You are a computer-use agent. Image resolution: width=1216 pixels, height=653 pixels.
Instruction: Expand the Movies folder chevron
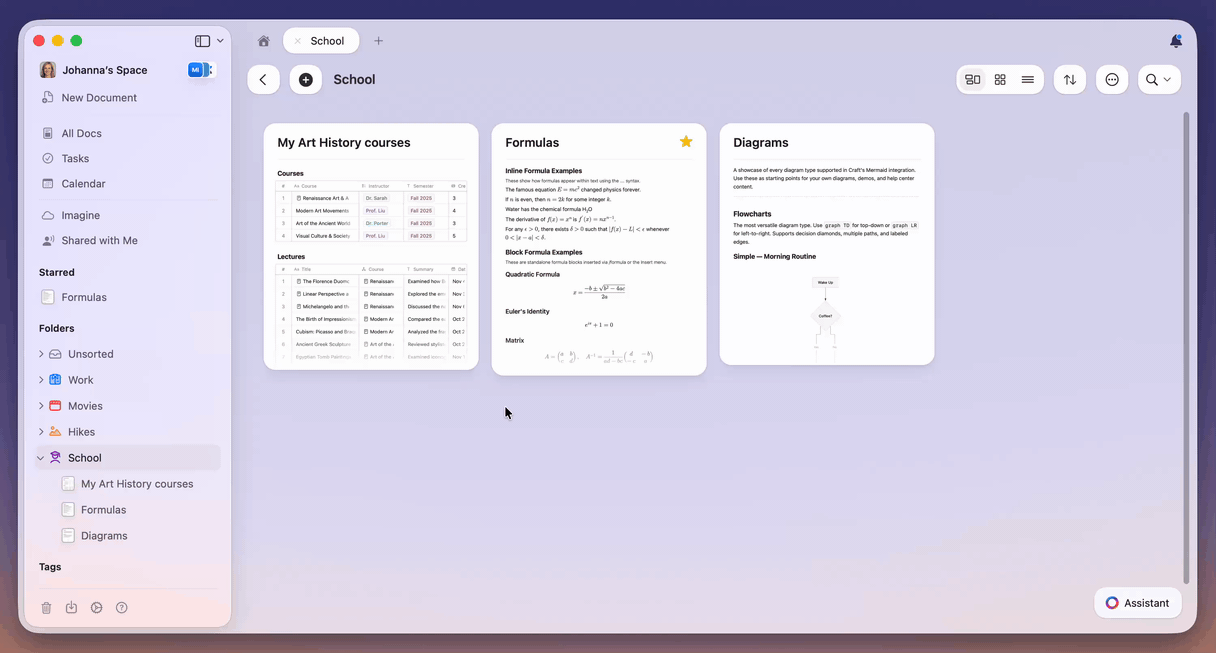[41, 406]
